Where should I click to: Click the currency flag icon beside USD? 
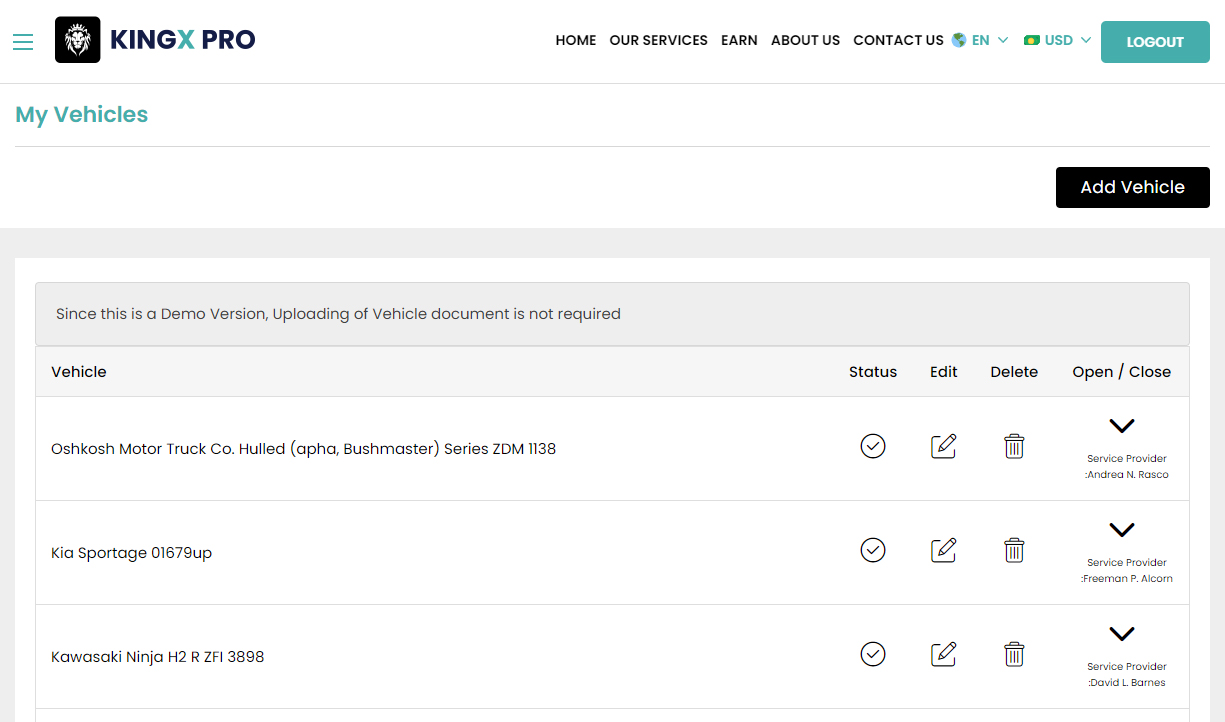coord(1032,41)
